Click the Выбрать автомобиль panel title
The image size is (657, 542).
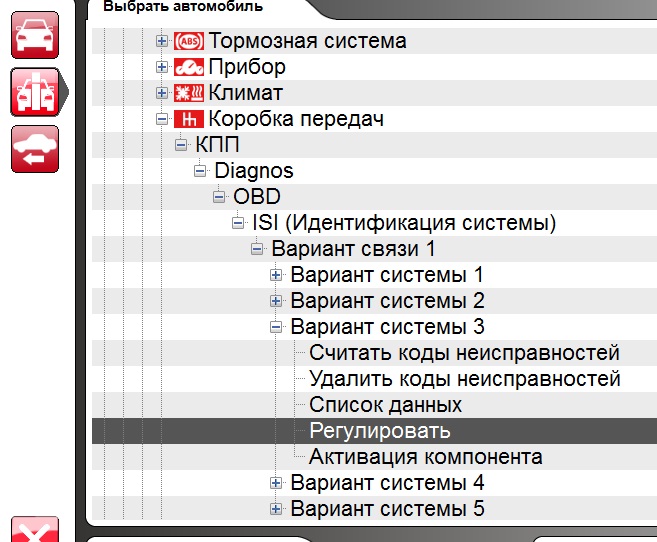(183, 7)
